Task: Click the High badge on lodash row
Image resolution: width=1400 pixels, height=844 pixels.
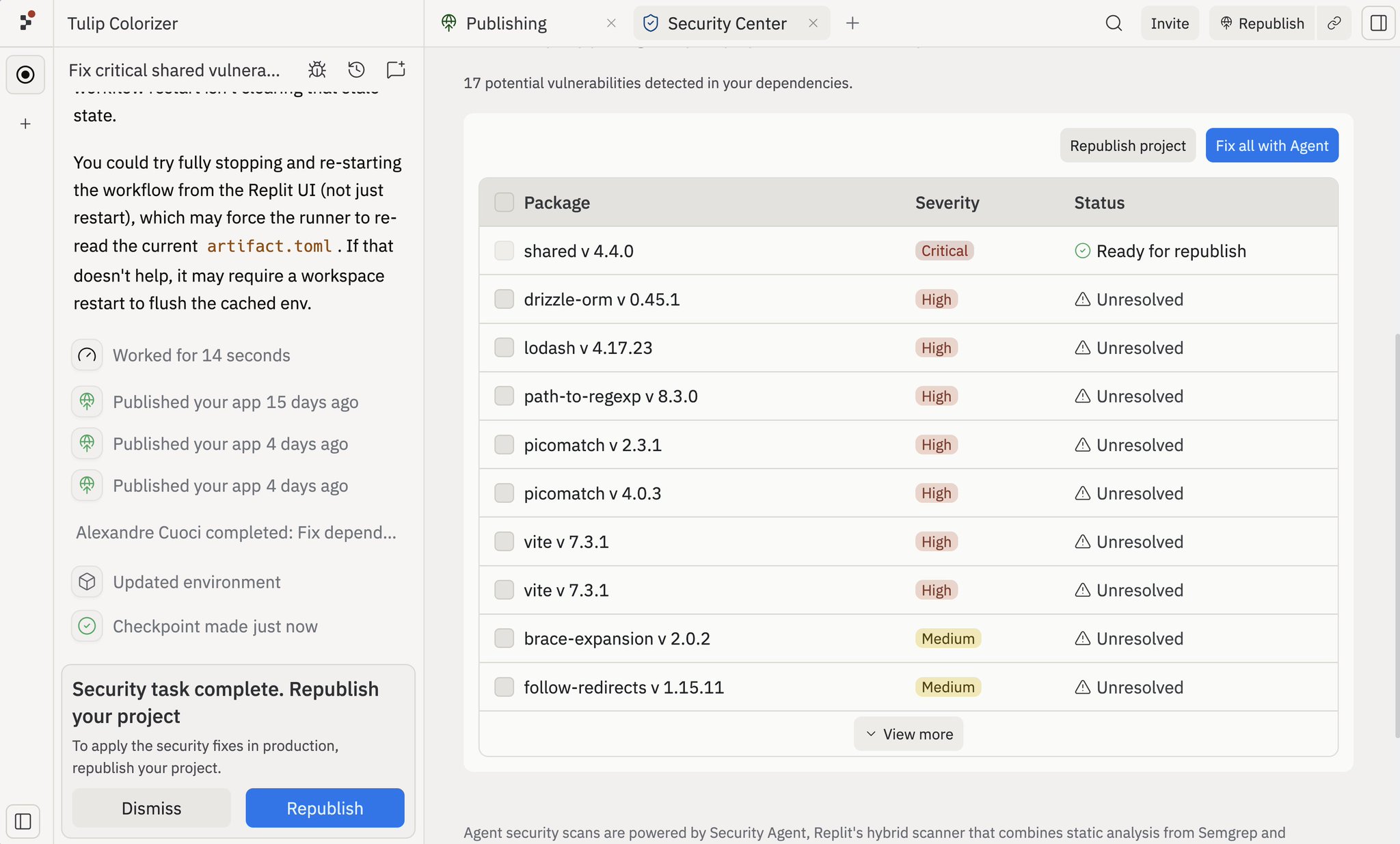Action: [936, 348]
